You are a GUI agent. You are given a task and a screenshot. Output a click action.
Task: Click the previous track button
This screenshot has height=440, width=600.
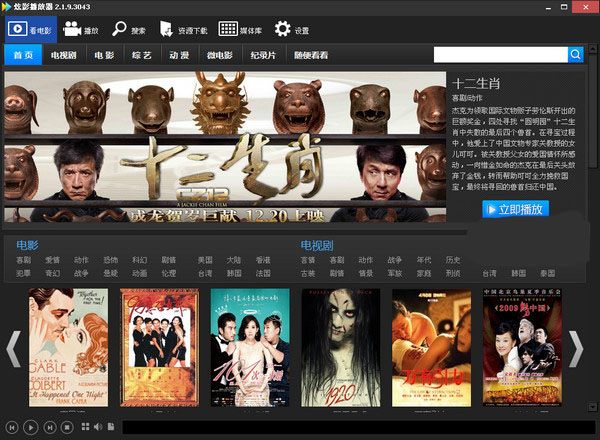[x=12, y=427]
